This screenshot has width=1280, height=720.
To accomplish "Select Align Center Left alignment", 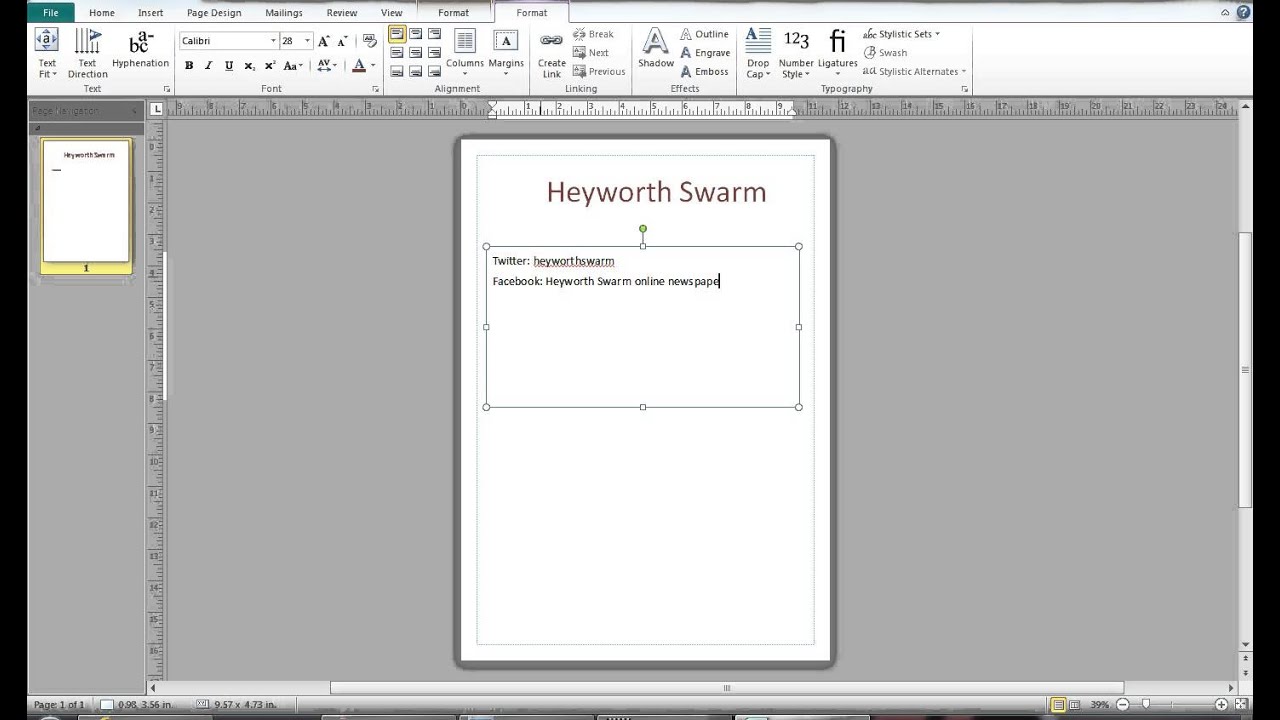I will [397, 53].
